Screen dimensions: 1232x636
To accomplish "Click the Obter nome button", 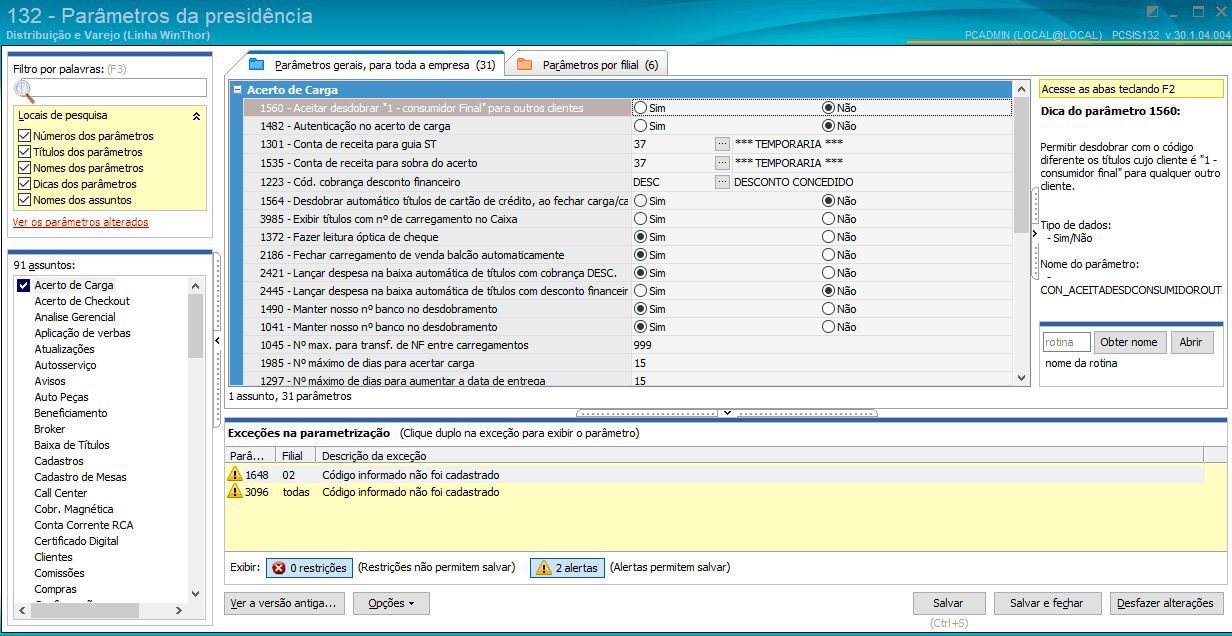I will click(x=1129, y=342).
